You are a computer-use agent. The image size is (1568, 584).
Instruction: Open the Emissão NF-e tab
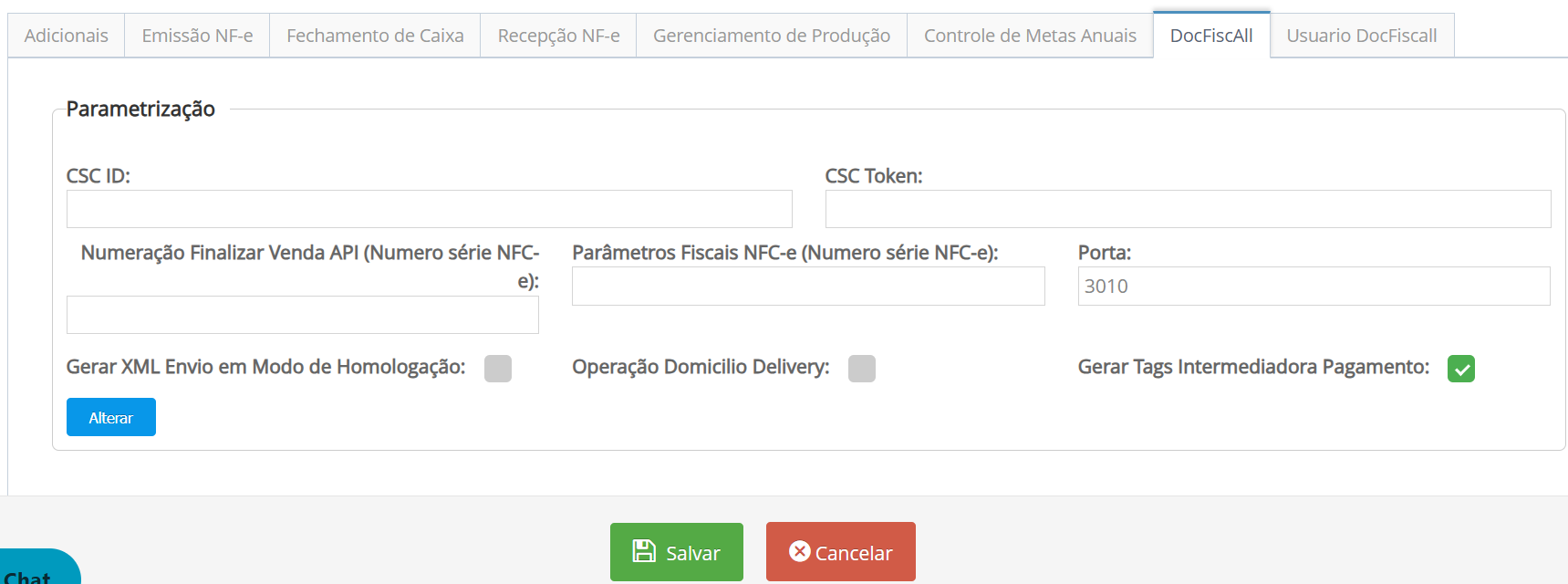(197, 36)
